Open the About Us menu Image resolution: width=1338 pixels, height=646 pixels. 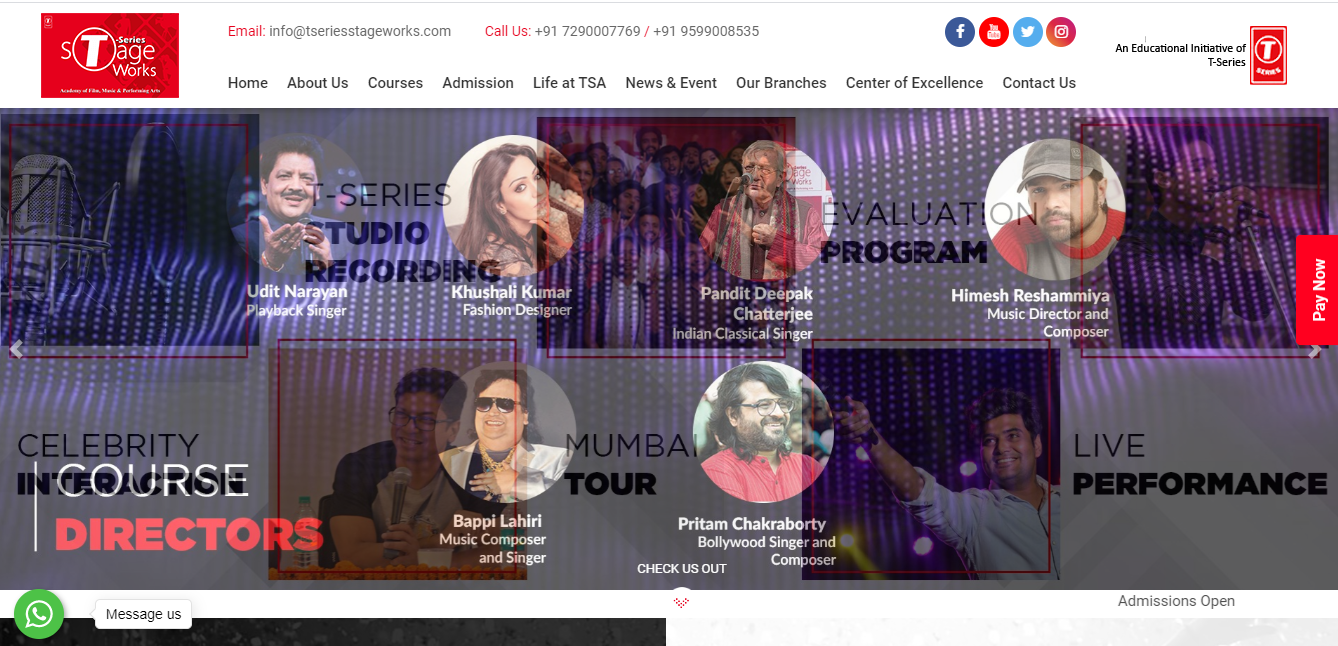click(318, 83)
